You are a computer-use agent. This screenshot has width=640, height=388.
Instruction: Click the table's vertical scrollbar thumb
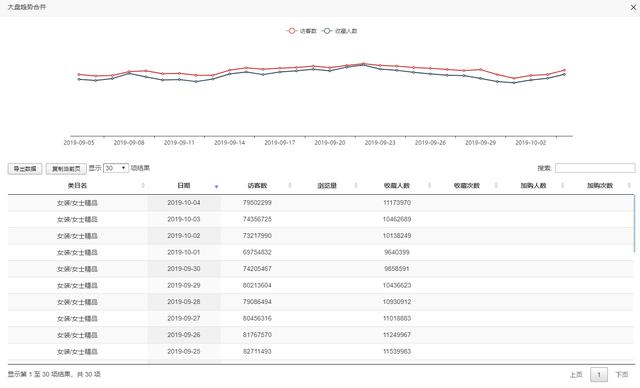(634, 224)
